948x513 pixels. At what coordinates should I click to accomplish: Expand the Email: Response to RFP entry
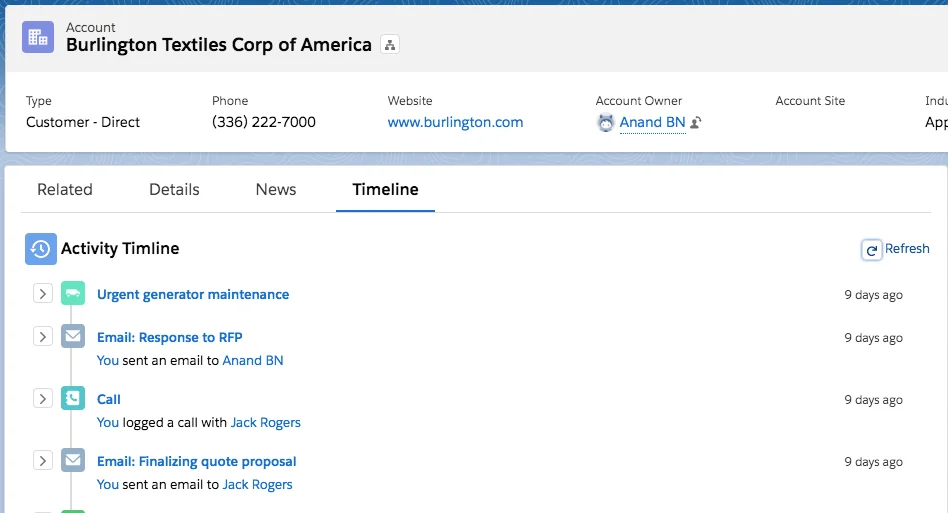pyautogui.click(x=42, y=337)
